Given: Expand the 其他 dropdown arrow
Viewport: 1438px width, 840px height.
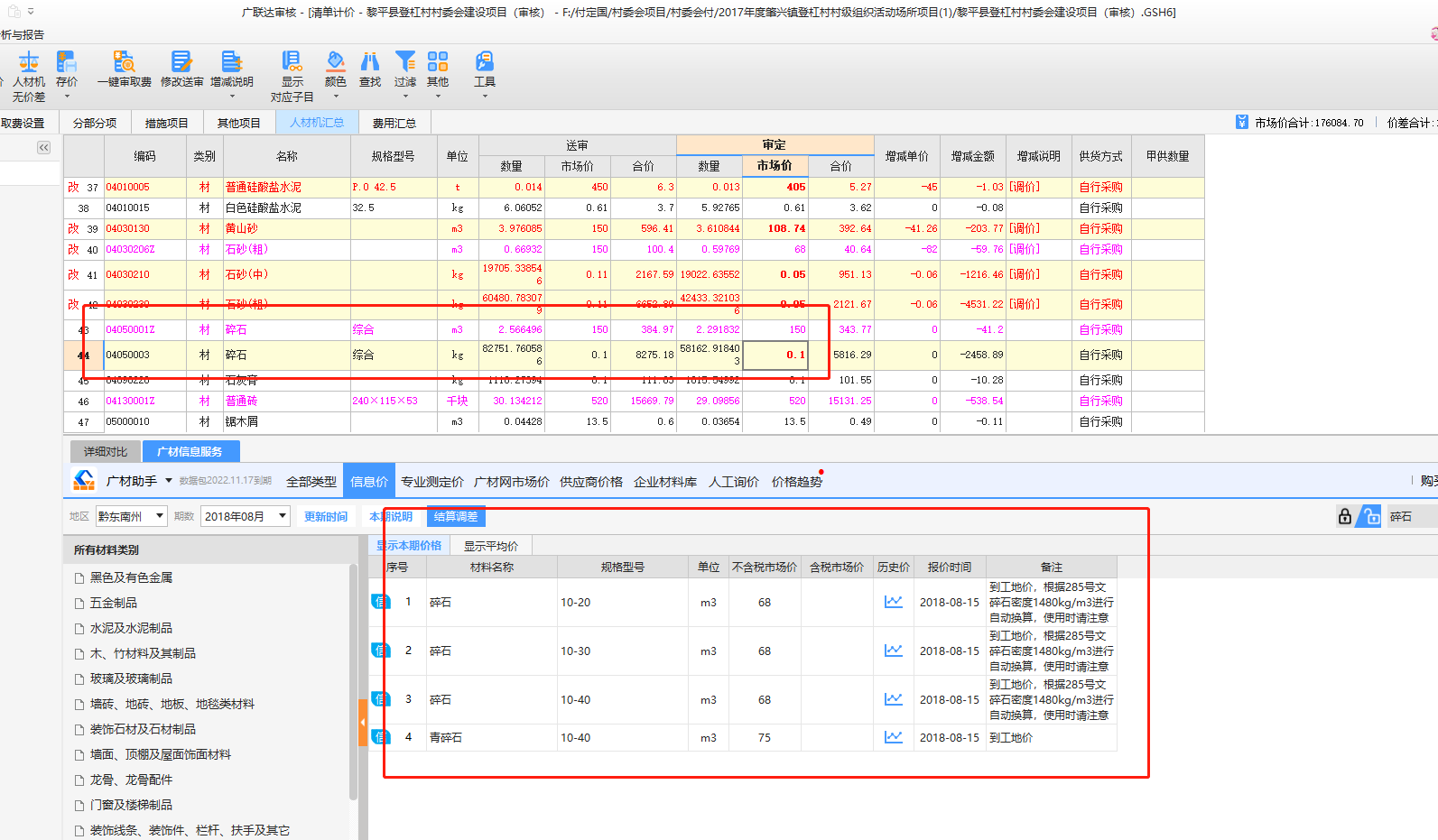Looking at the screenshot, I should [438, 96].
